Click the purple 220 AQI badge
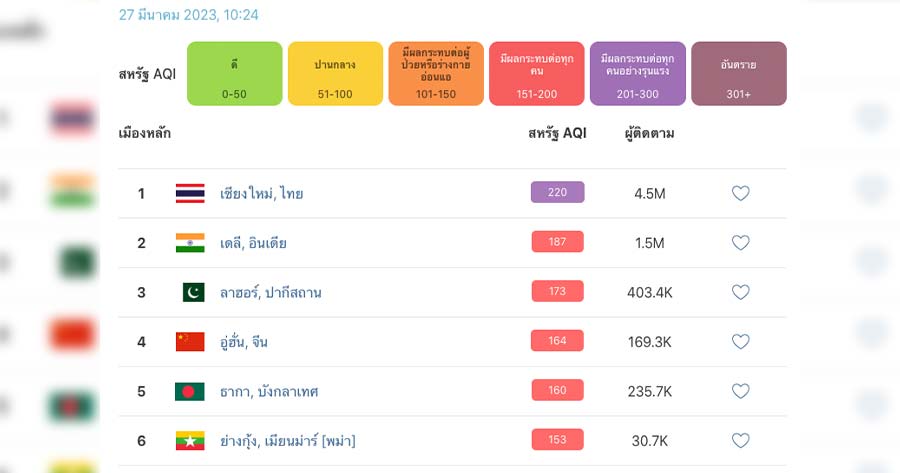Screen dimensions: 900x473 (557, 192)
